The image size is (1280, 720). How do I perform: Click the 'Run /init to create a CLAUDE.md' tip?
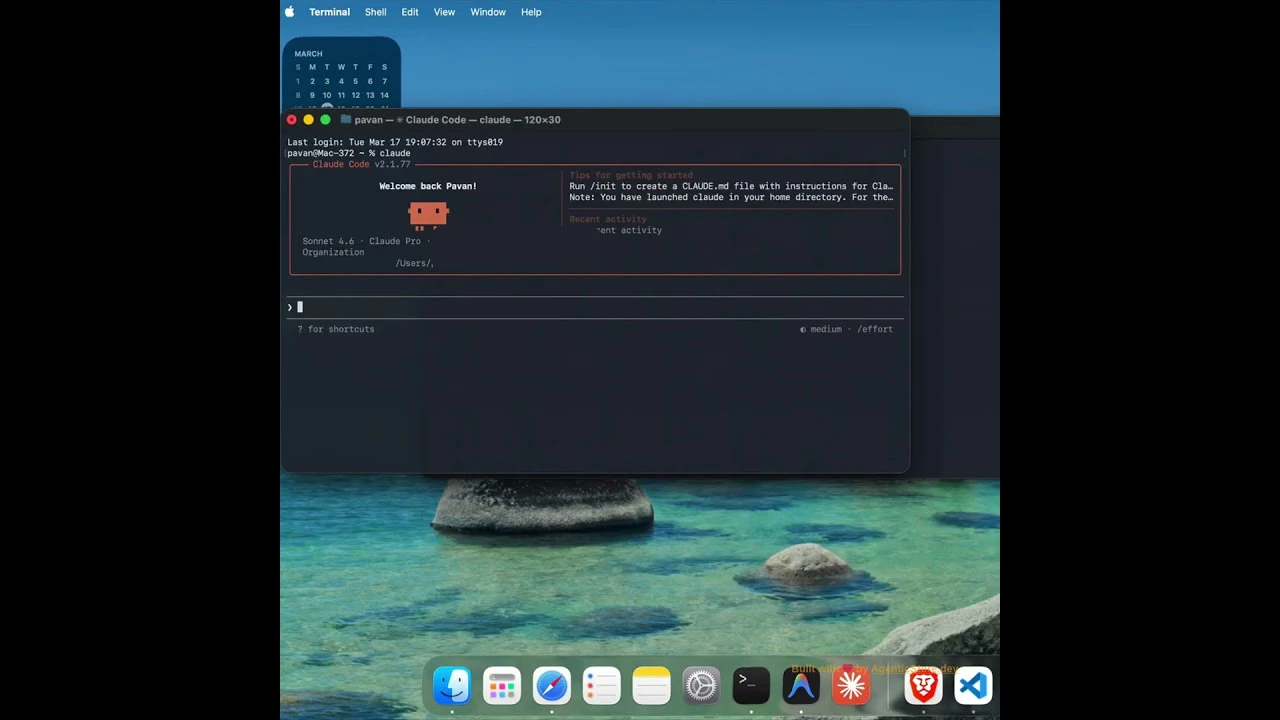731,186
